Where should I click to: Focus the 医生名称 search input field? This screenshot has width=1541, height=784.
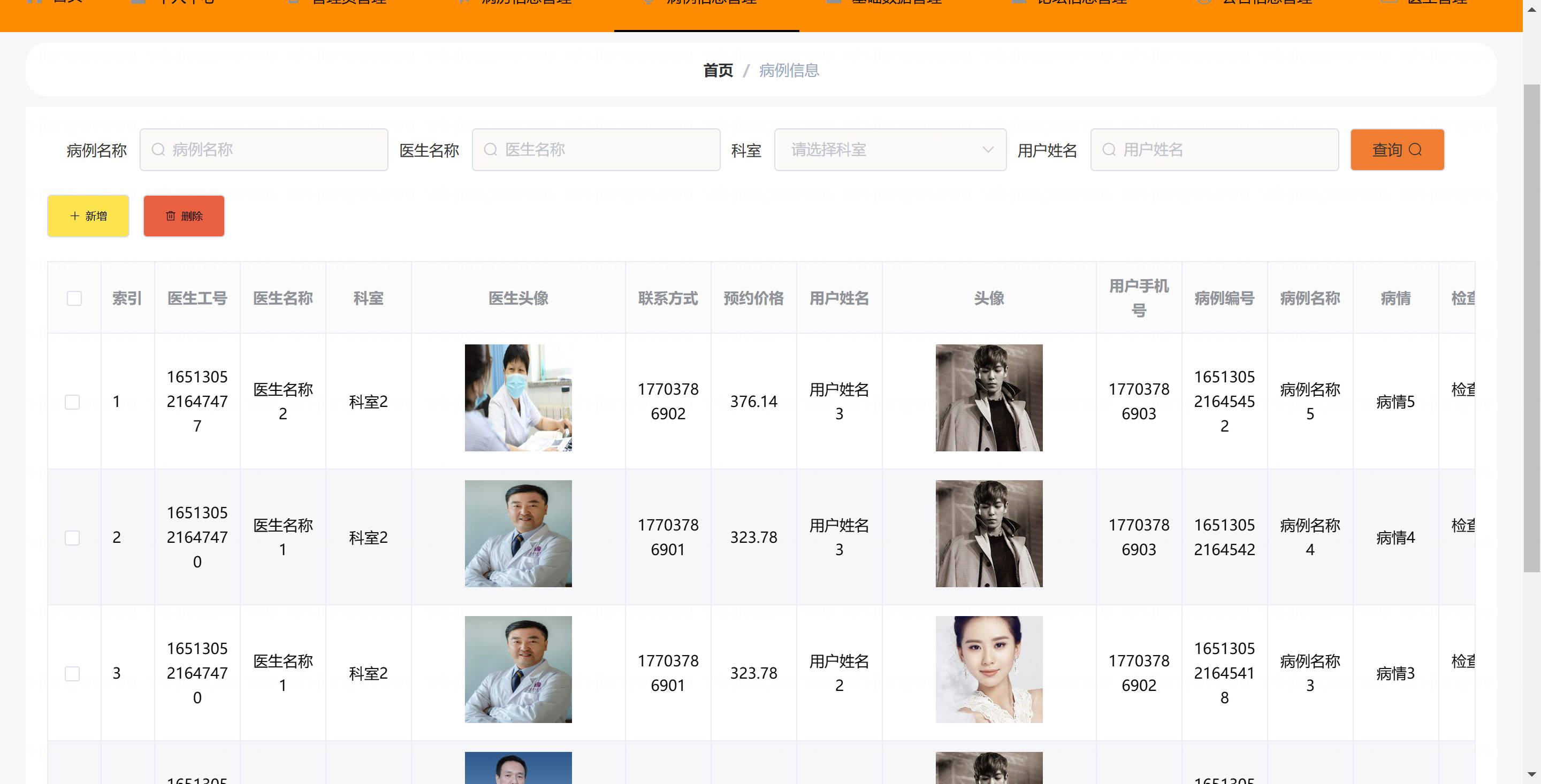(x=596, y=150)
